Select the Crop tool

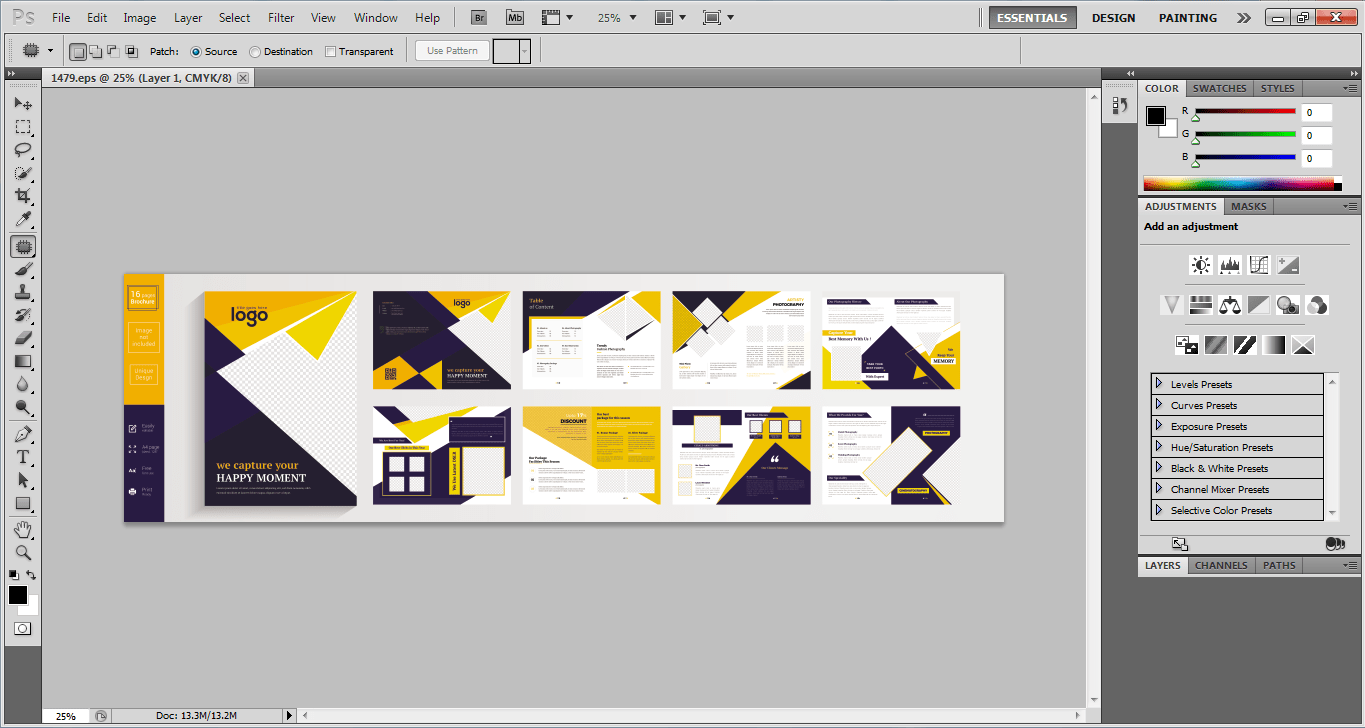tap(22, 197)
